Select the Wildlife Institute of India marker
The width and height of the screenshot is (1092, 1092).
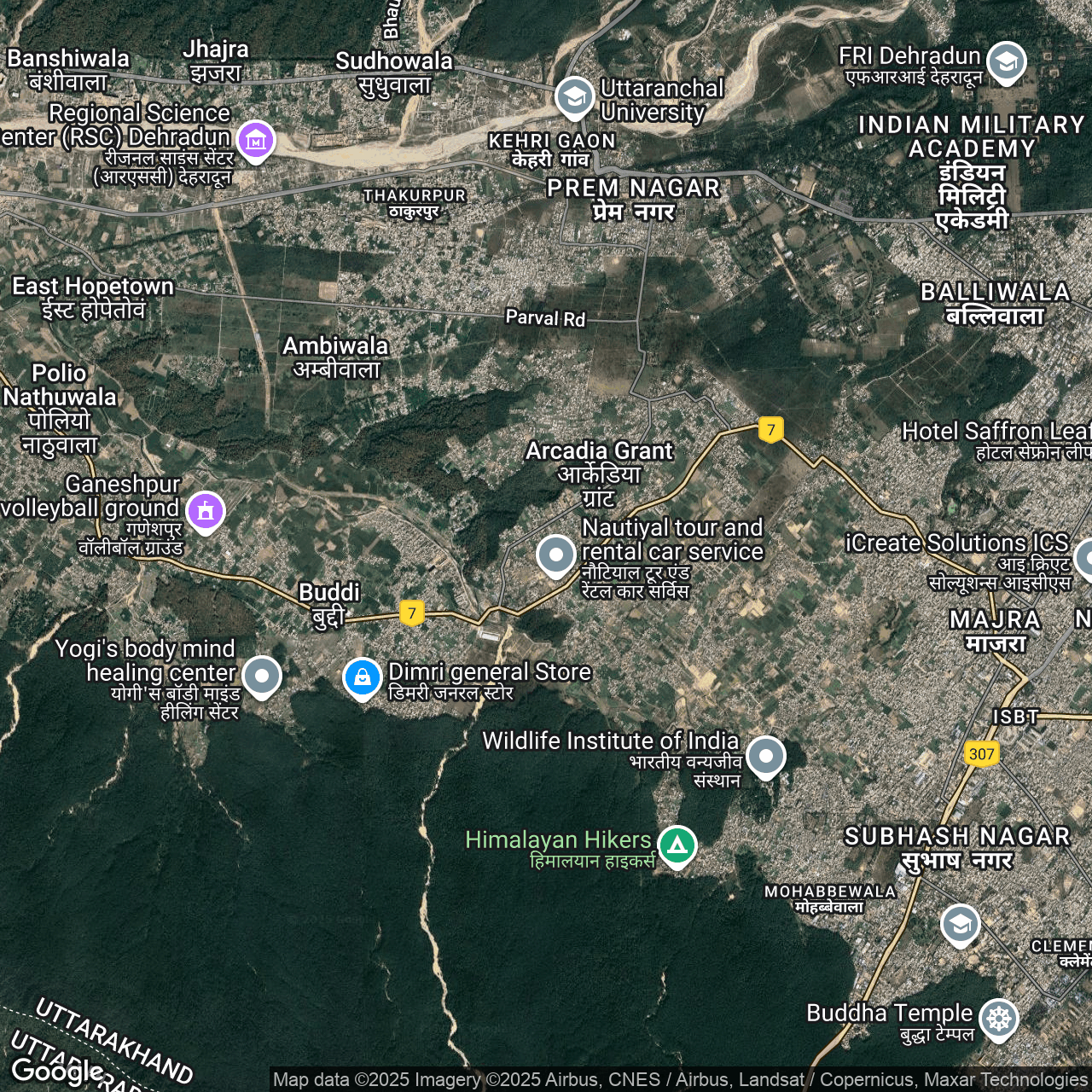pos(765,756)
